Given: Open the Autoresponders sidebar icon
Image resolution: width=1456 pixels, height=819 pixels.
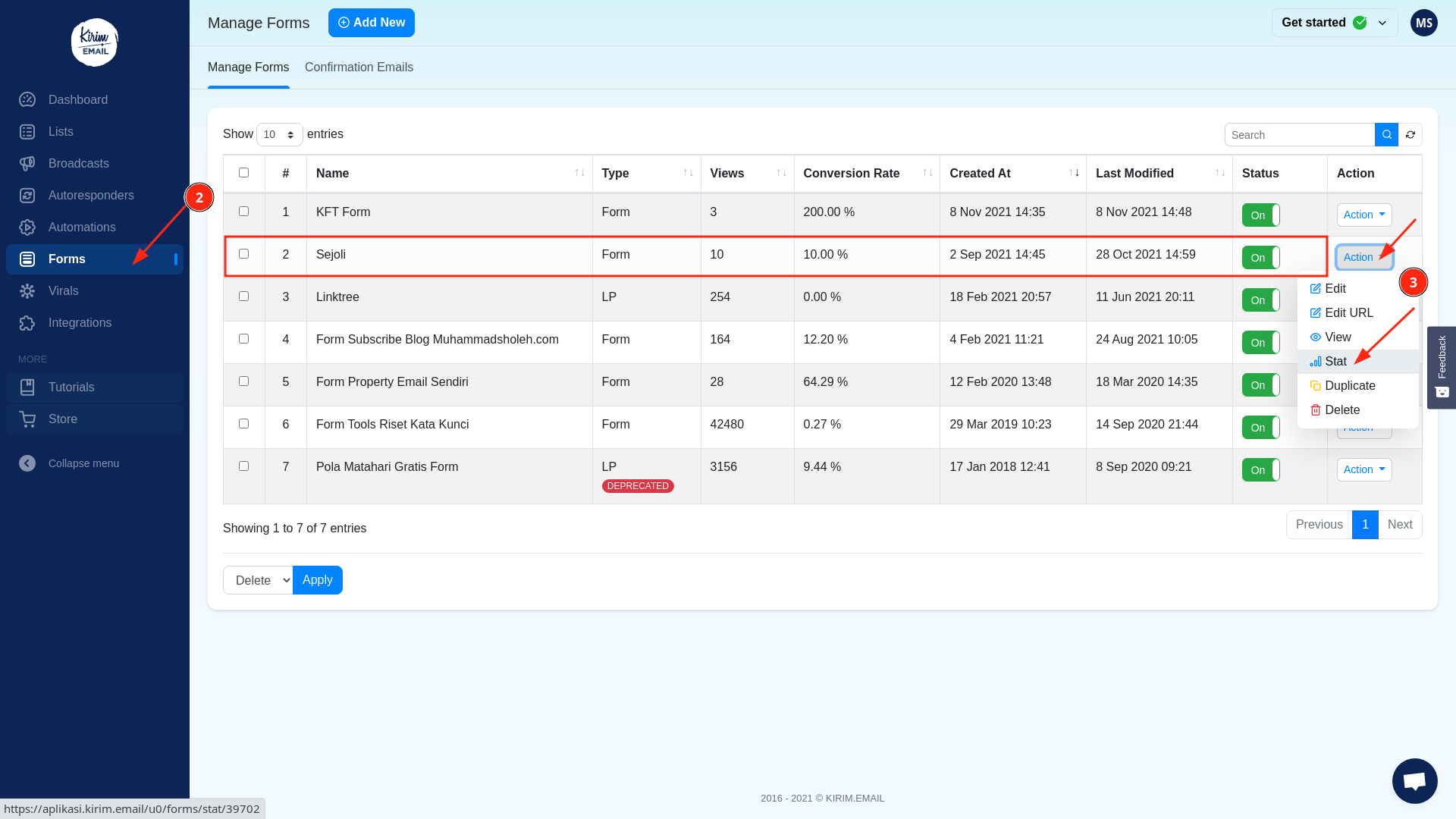Looking at the screenshot, I should [x=27, y=195].
